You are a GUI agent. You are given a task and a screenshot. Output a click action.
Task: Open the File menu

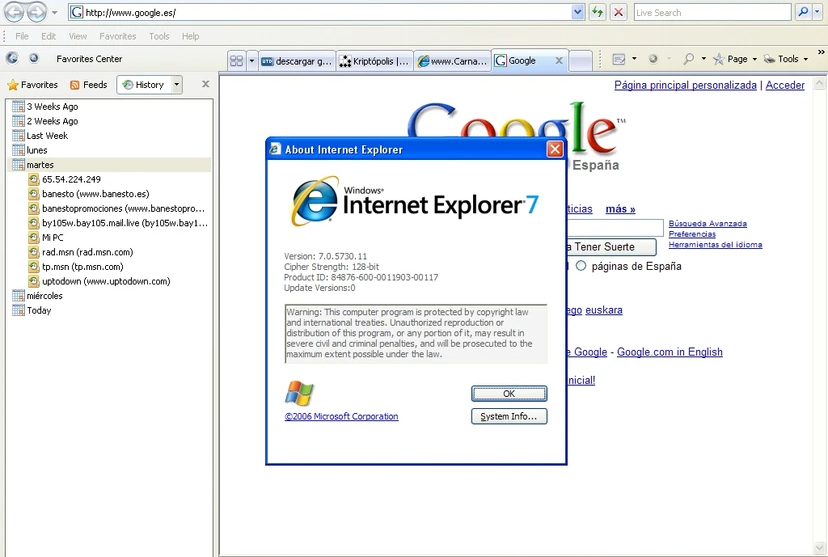click(x=22, y=36)
